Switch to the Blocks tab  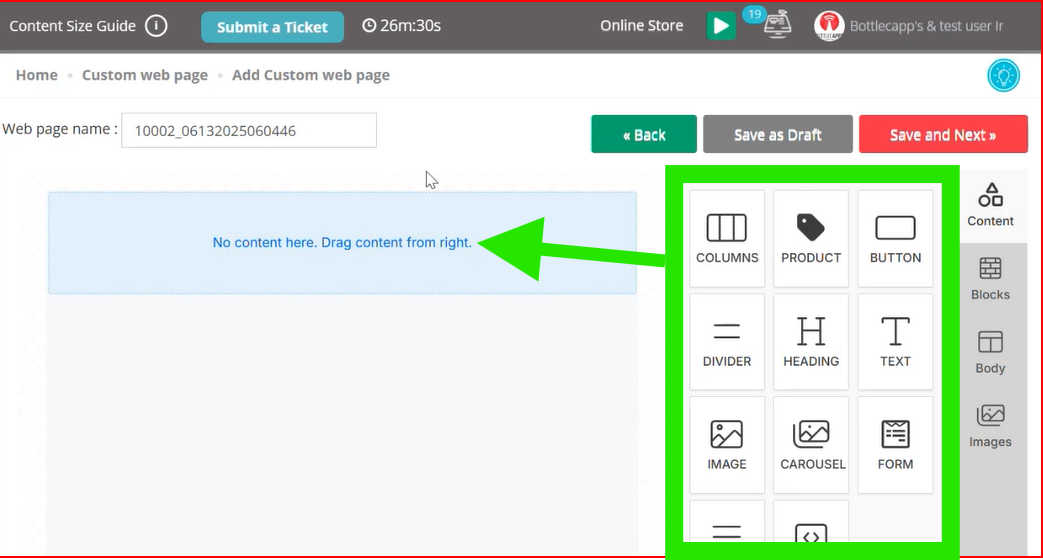click(990, 279)
